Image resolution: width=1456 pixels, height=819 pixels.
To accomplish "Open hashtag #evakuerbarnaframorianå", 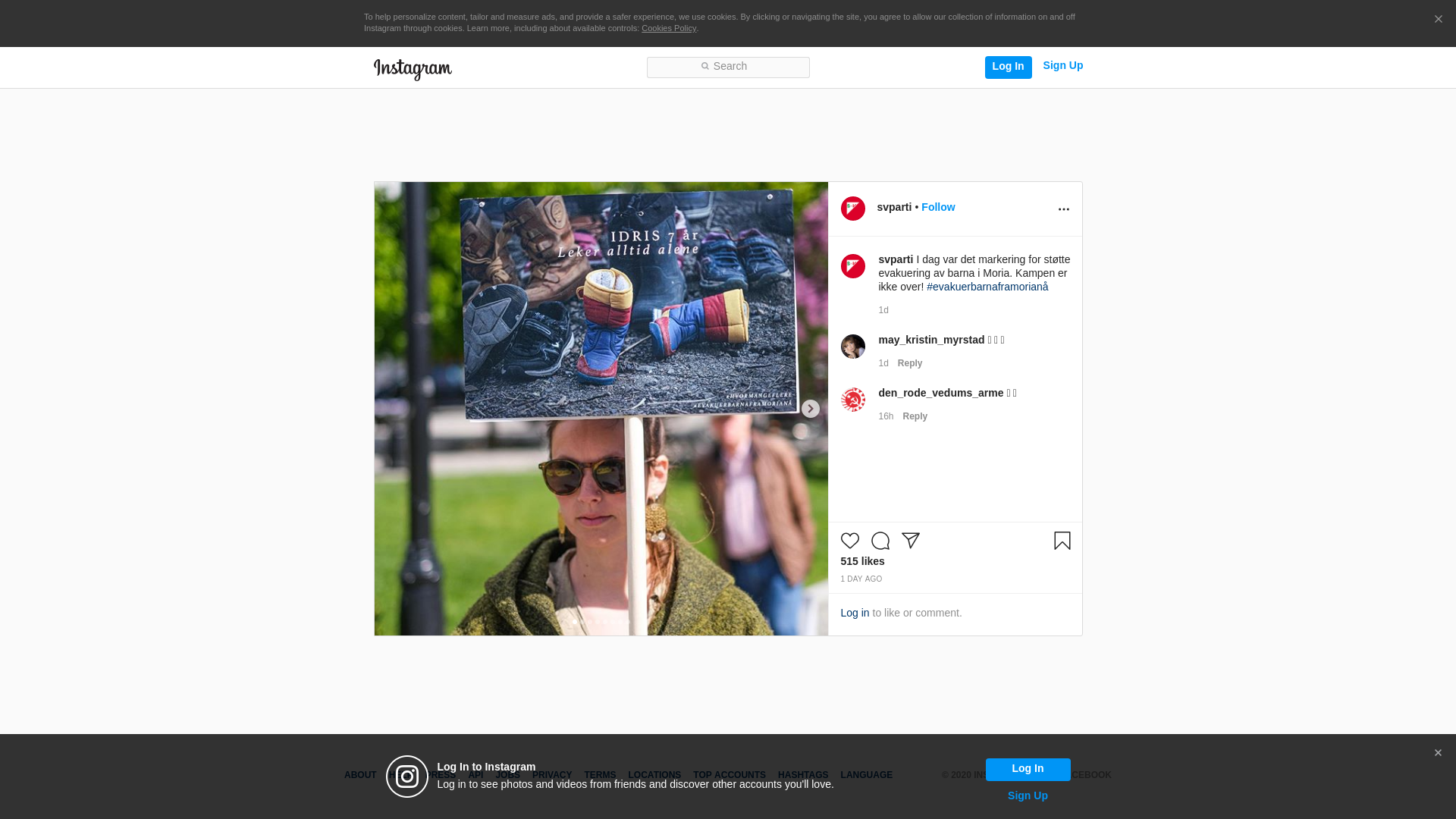I will [x=987, y=287].
